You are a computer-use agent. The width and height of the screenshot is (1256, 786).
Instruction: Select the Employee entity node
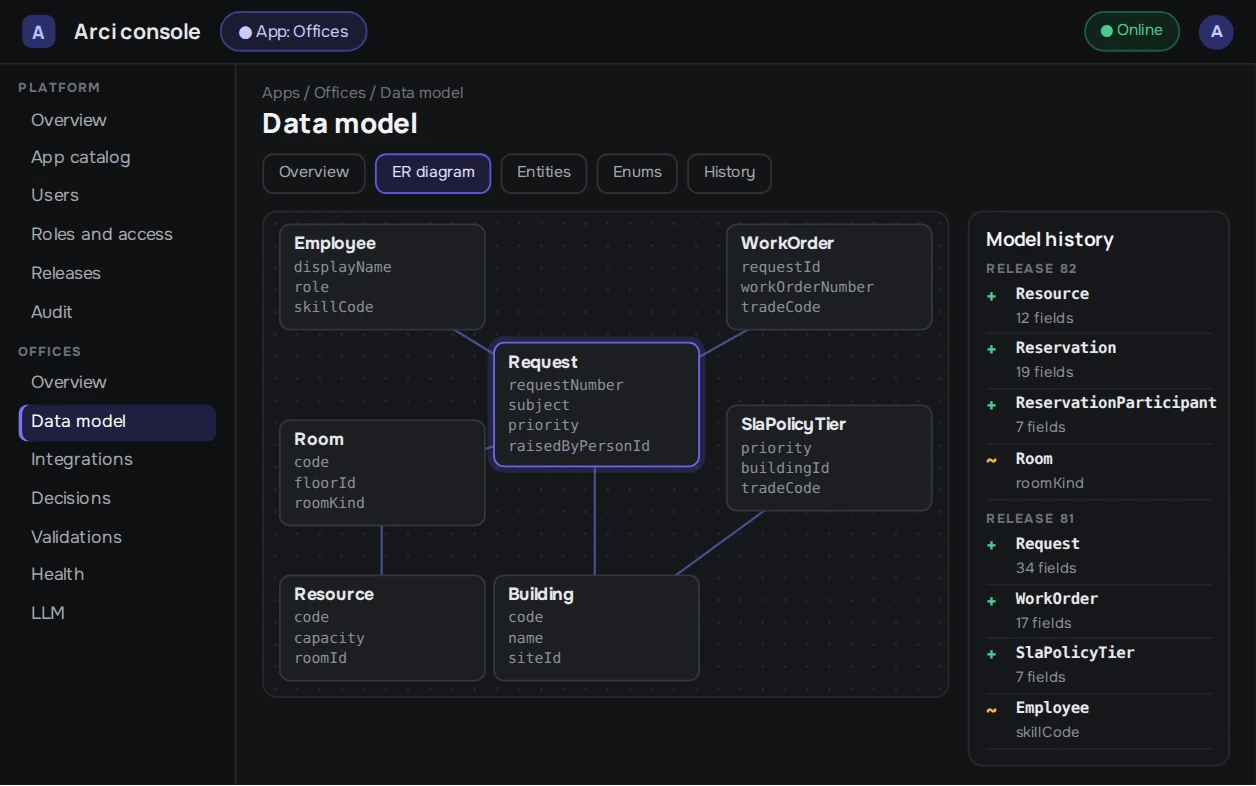click(x=382, y=277)
